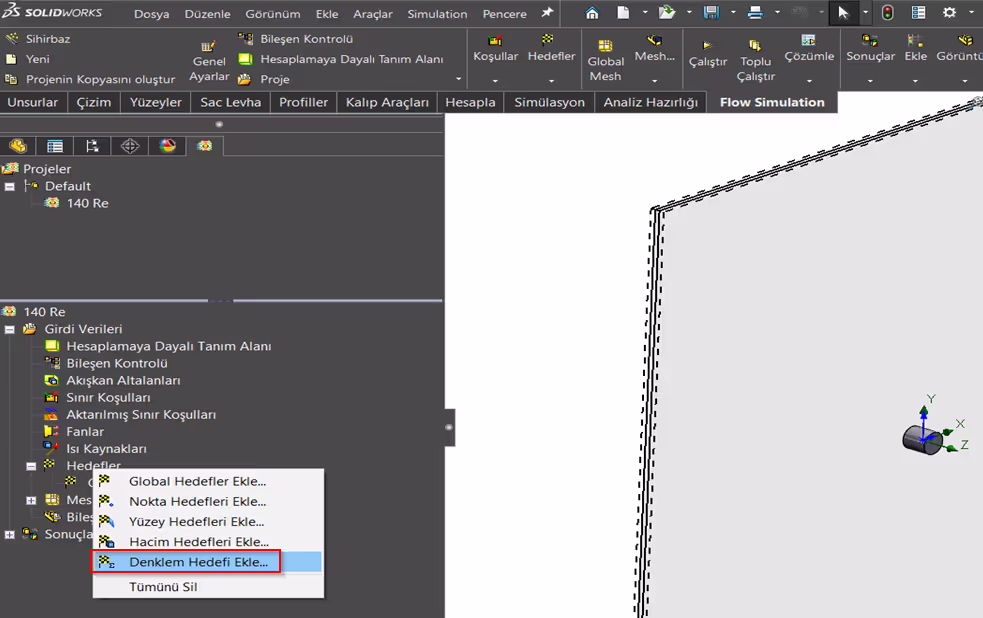Open dropdown arrow under Hedefler ribbon button
983x618 pixels.
pyautogui.click(x=551, y=81)
